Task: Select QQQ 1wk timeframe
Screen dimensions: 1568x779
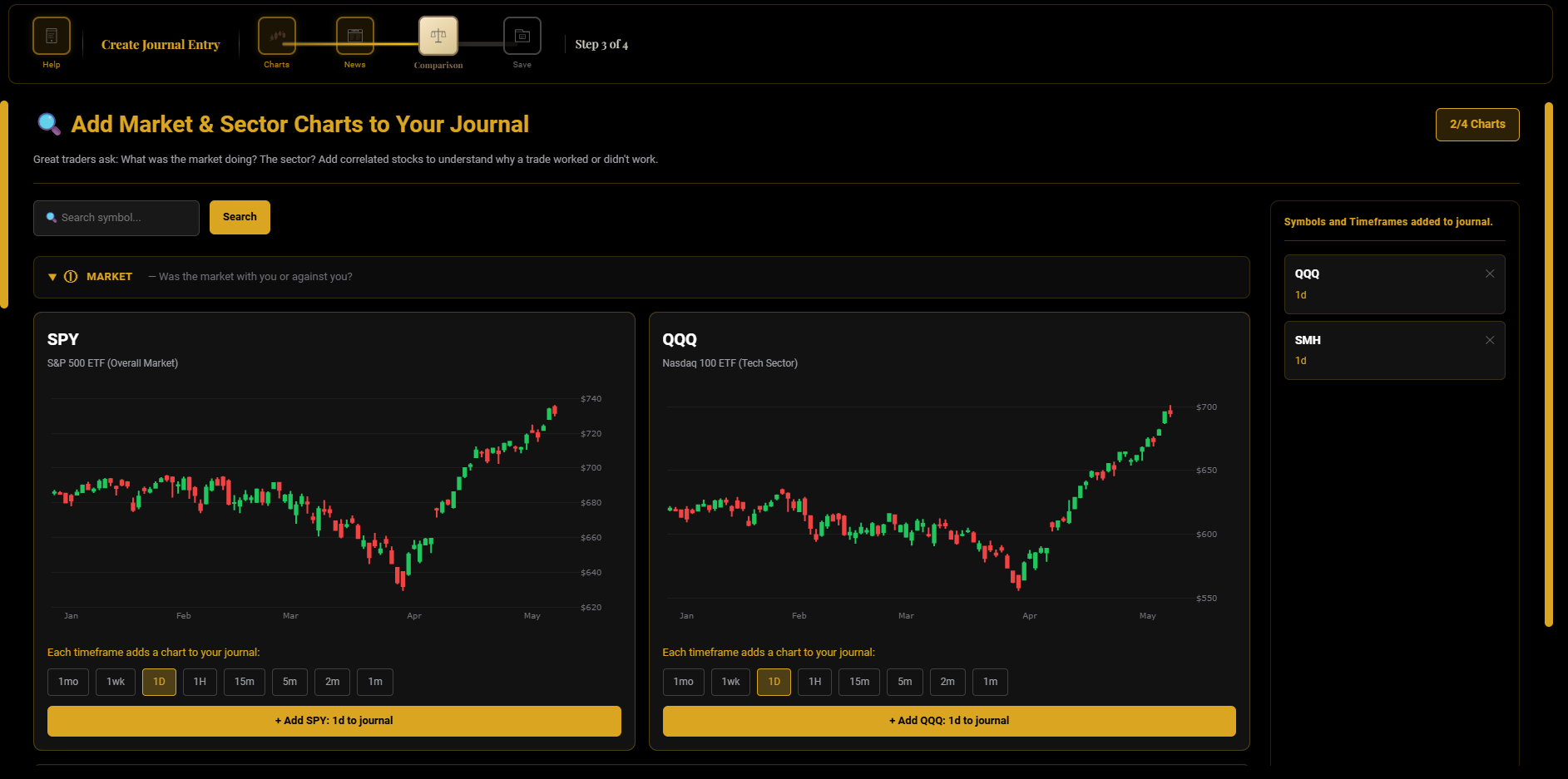Action: pos(731,682)
